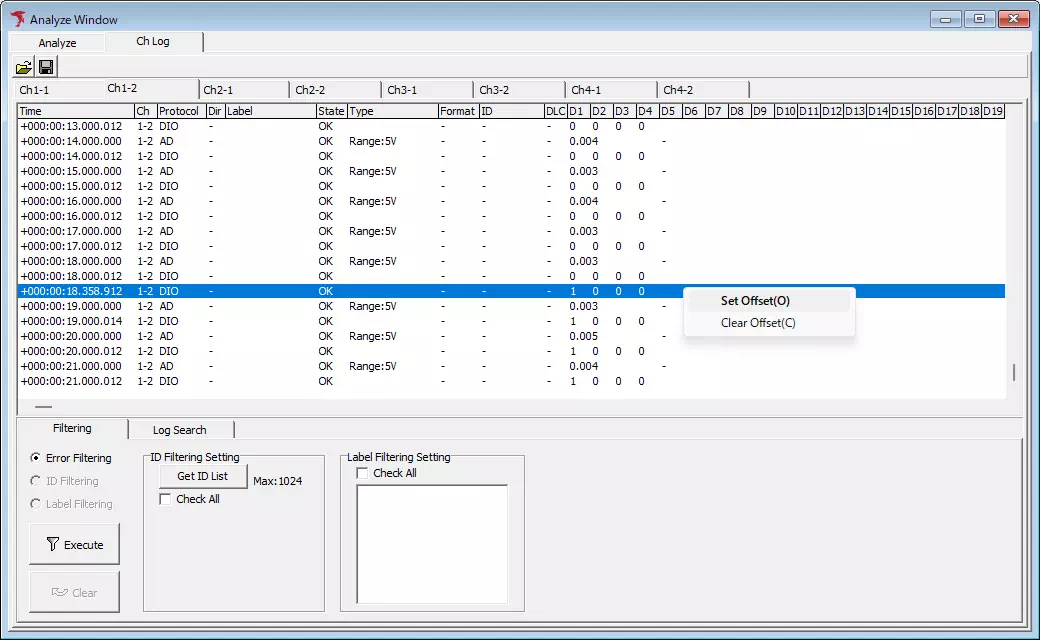Open the Log Search tab
Image resolution: width=1040 pixels, height=640 pixels.
[x=179, y=430]
